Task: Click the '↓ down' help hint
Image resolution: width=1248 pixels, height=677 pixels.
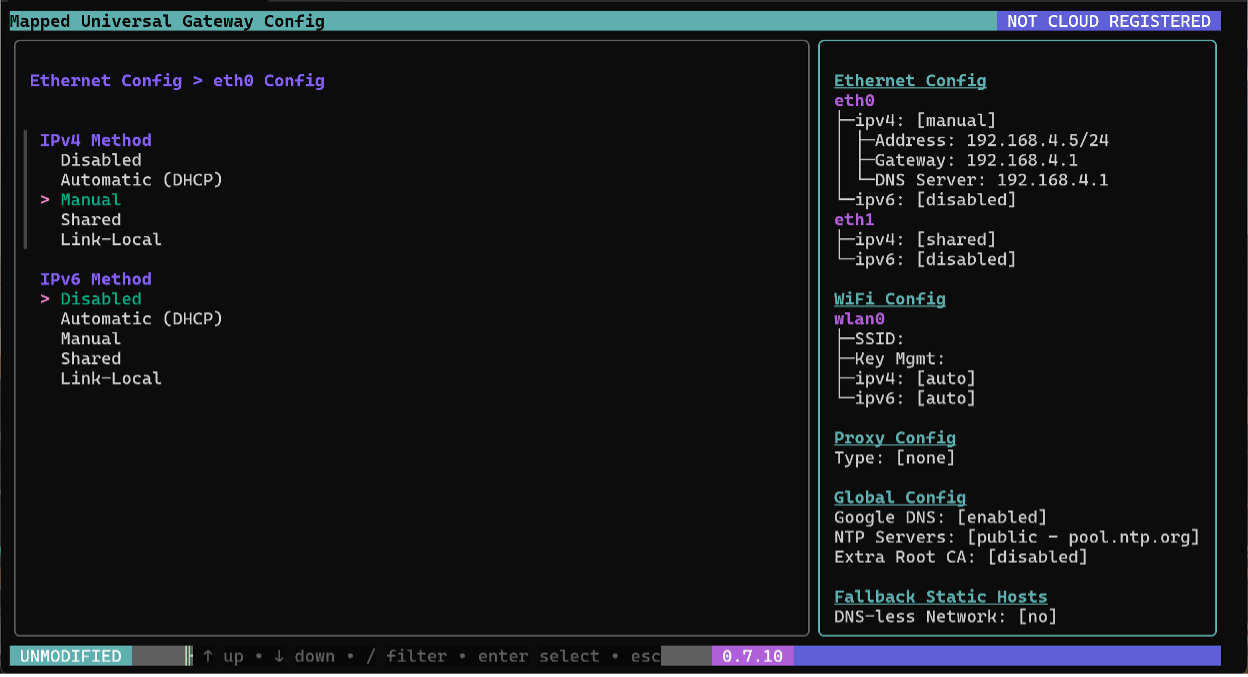Action: [304, 656]
